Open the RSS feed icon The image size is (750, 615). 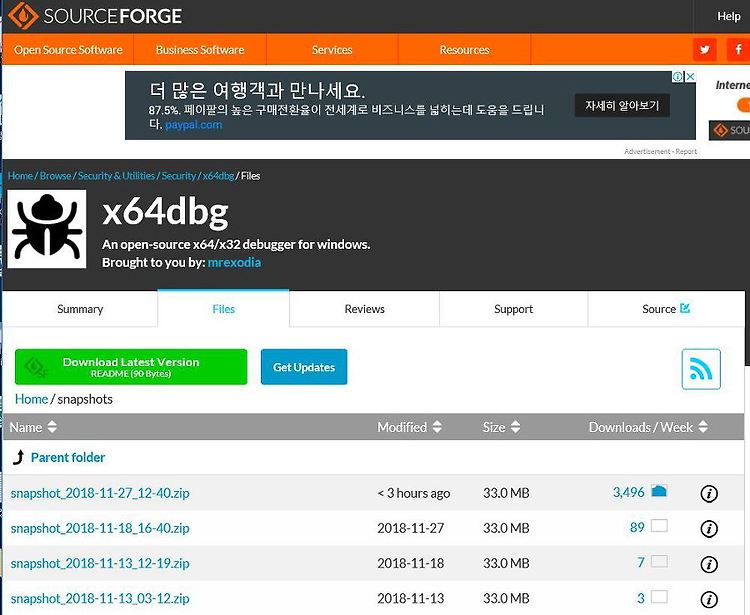(x=701, y=369)
